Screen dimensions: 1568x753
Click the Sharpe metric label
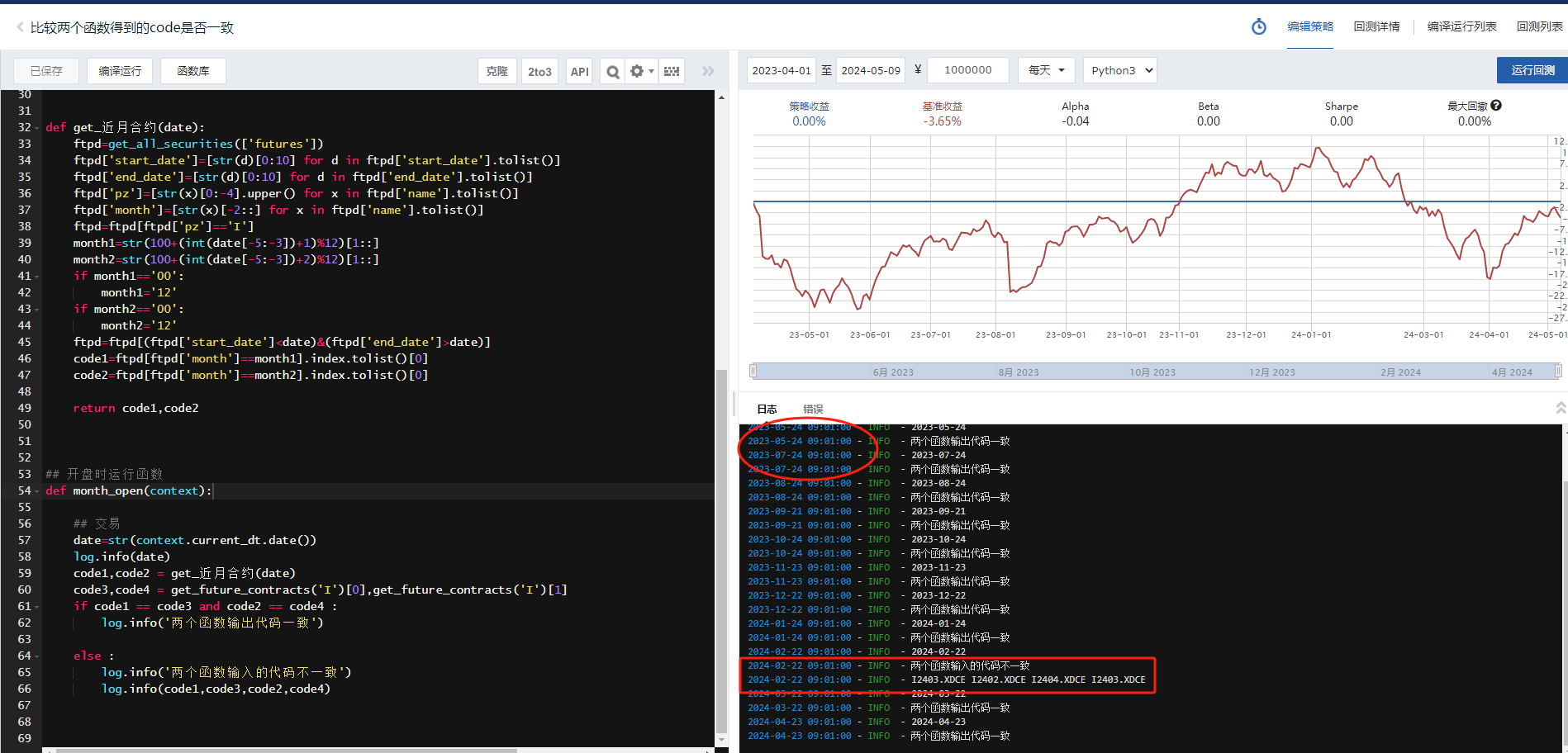(x=1341, y=106)
